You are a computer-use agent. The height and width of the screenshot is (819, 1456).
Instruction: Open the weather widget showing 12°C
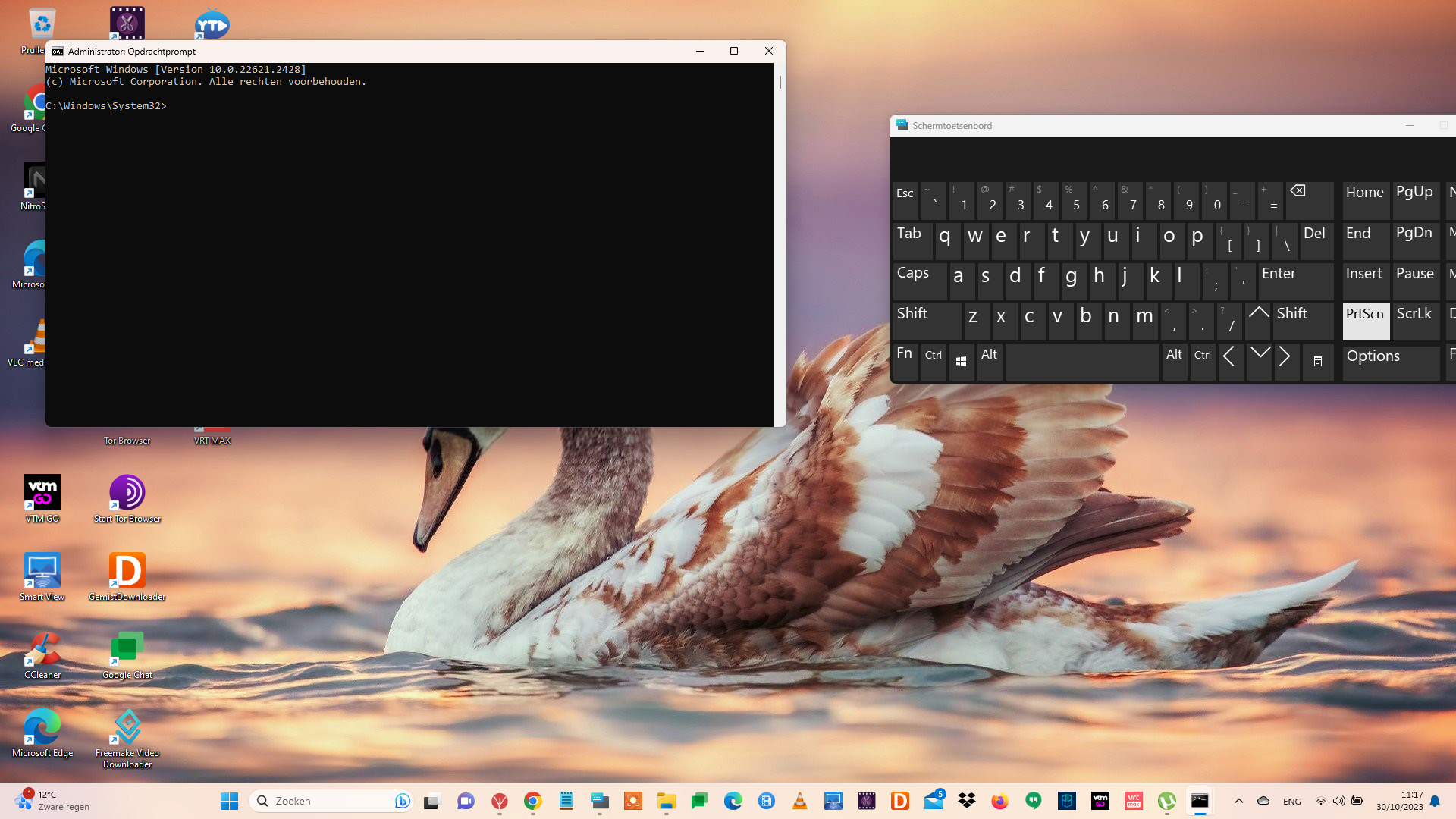52,801
